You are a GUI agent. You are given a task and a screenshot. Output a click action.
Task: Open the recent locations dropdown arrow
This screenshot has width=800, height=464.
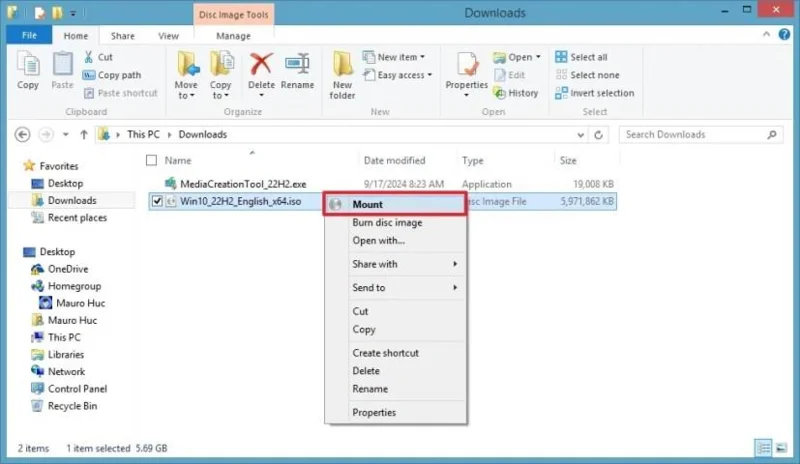66,135
